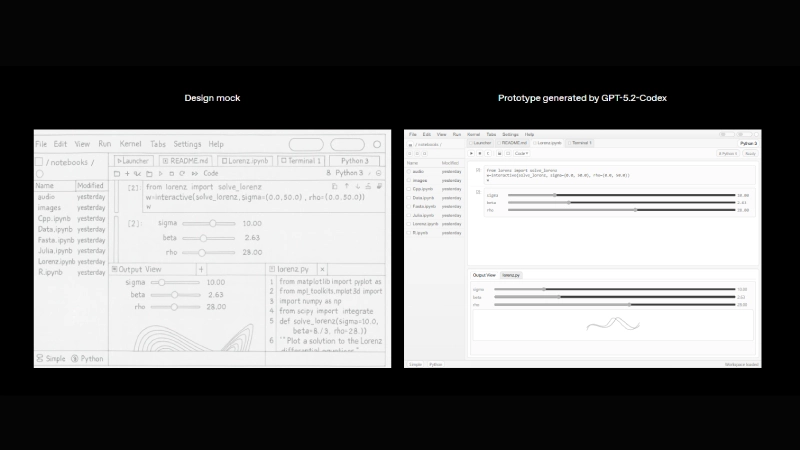Click the Python button in prototype status bar

pos(436,364)
